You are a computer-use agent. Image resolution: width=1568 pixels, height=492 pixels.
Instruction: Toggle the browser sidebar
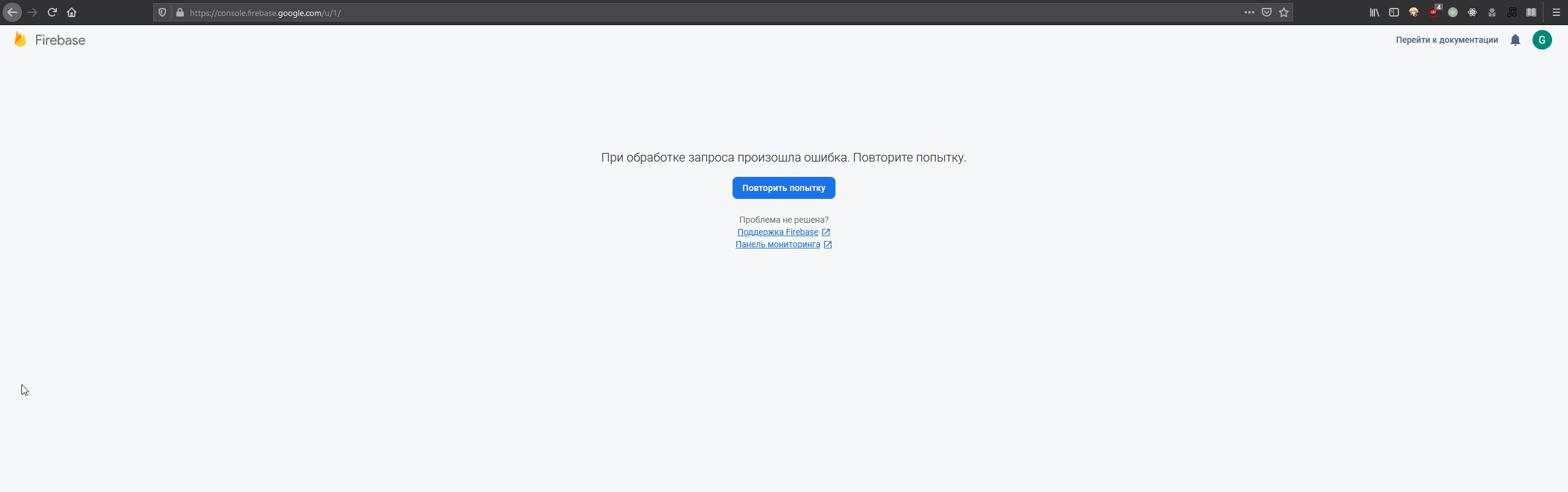[1394, 12]
